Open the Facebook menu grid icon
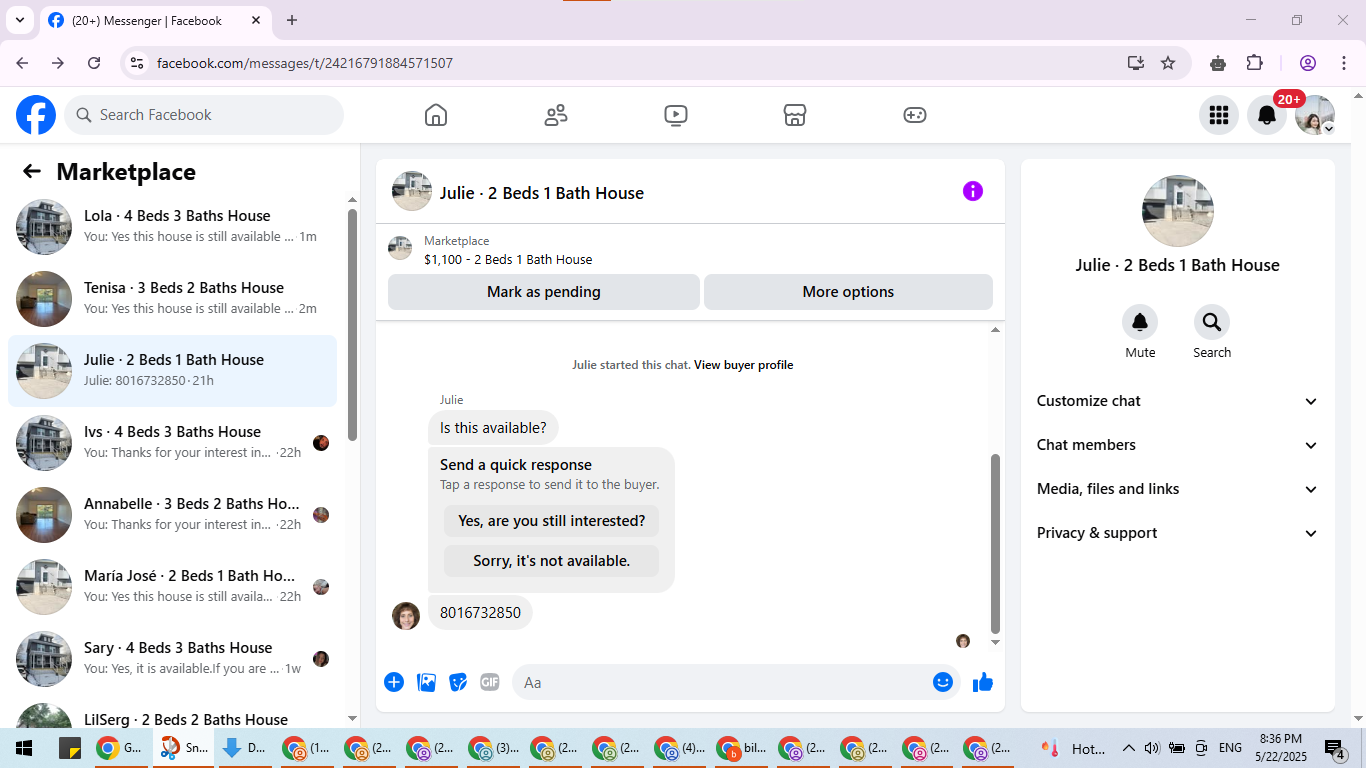This screenshot has width=1366, height=768. click(1218, 115)
